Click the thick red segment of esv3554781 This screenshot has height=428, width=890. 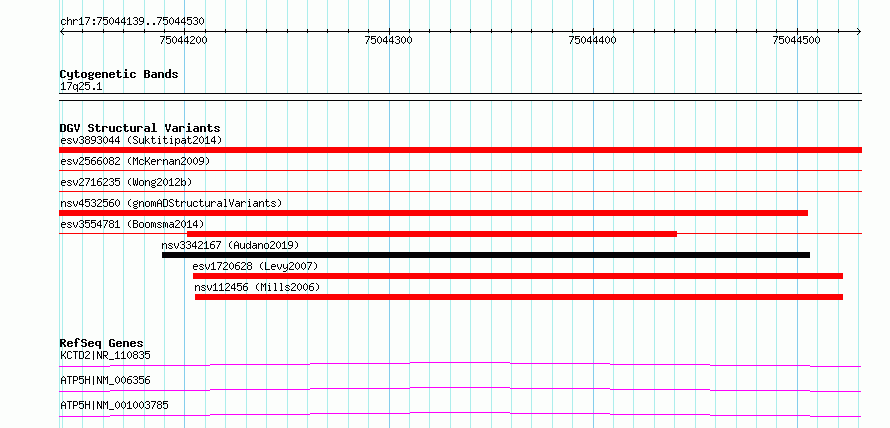click(432, 234)
